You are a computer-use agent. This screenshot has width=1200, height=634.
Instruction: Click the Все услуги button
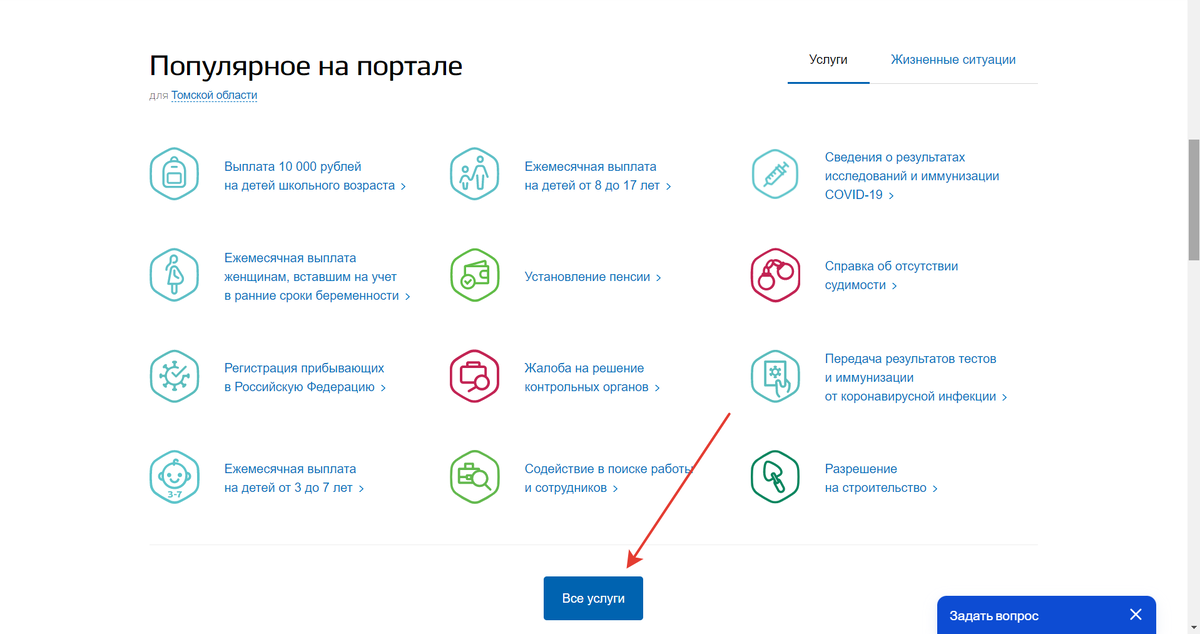tap(593, 598)
